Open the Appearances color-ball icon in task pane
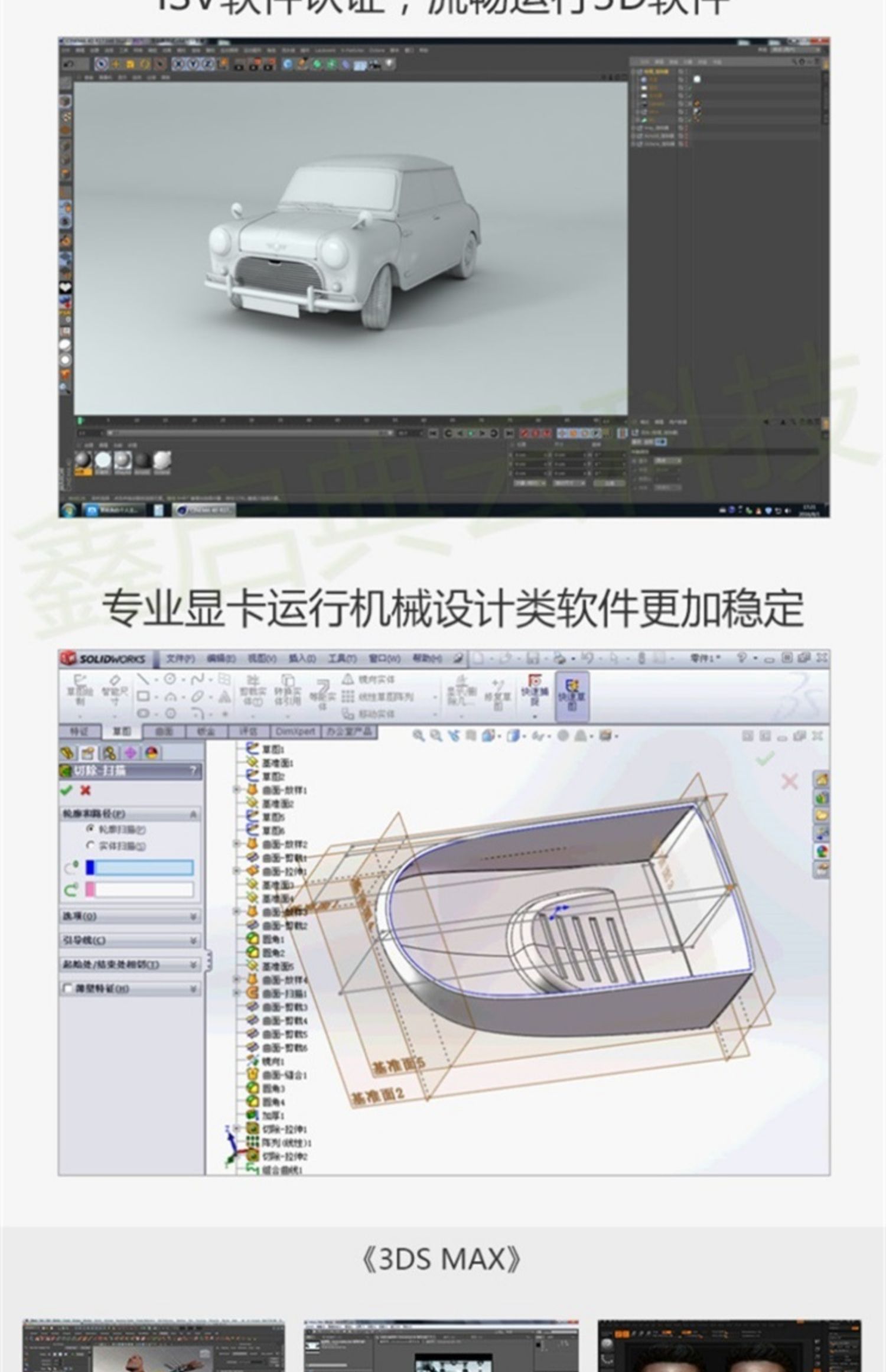Screen dimensions: 886x1372 point(822,851)
